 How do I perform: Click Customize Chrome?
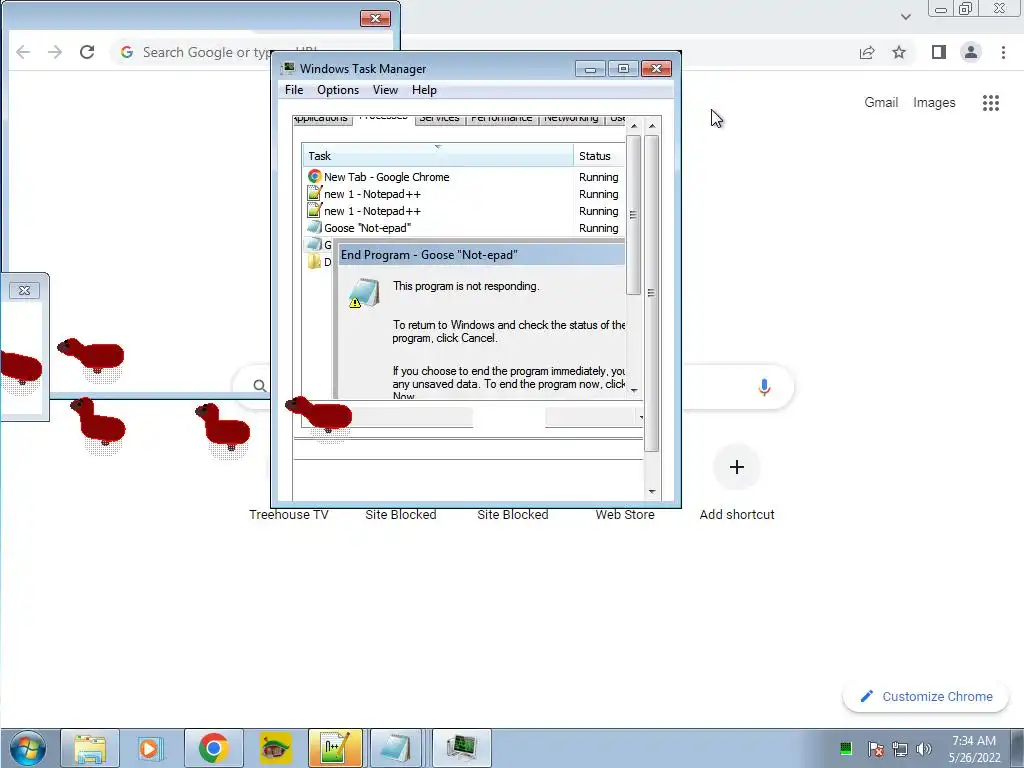[927, 697]
